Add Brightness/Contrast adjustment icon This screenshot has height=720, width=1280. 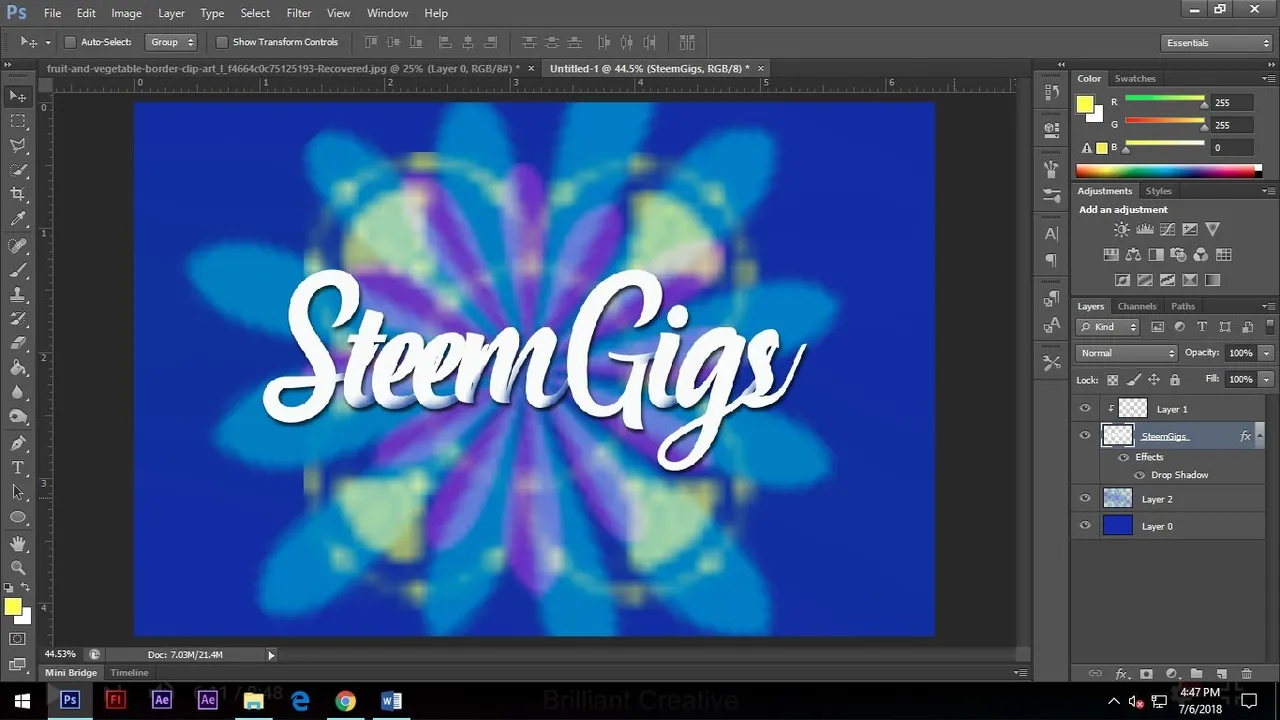point(1121,230)
